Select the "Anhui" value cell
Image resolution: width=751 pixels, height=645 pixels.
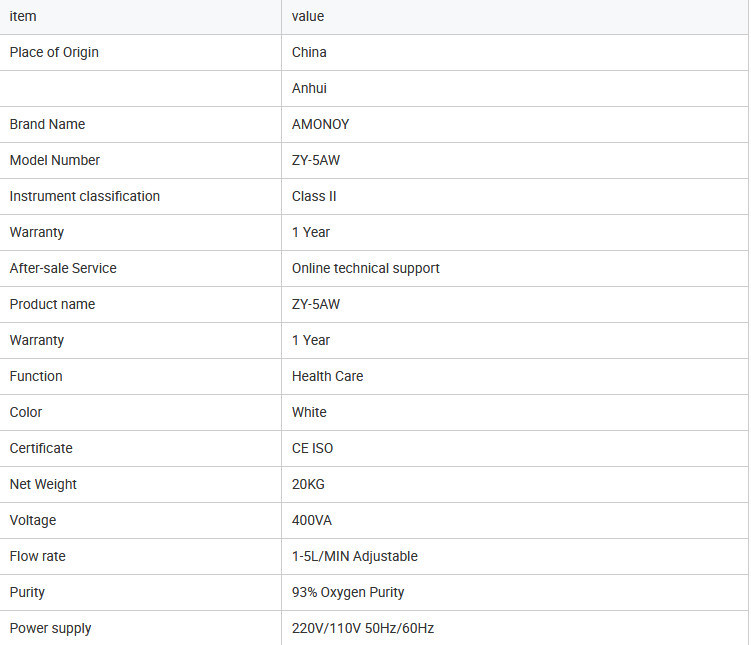click(x=309, y=88)
